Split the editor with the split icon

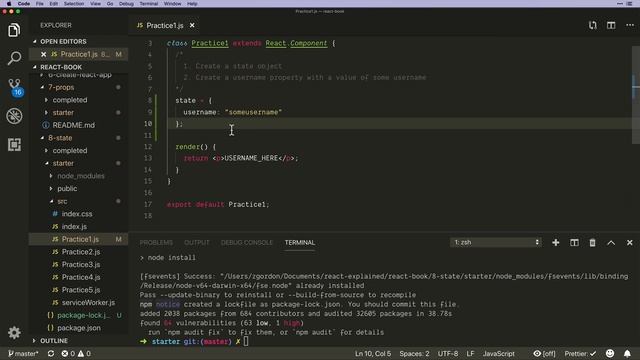tap(611, 25)
